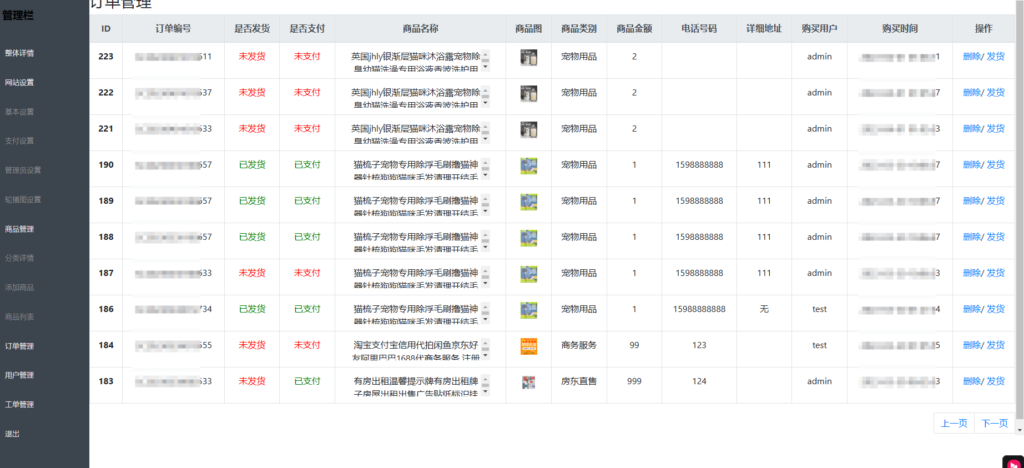
Task: Ship order 183 via 发货 link
Action: pos(995,381)
